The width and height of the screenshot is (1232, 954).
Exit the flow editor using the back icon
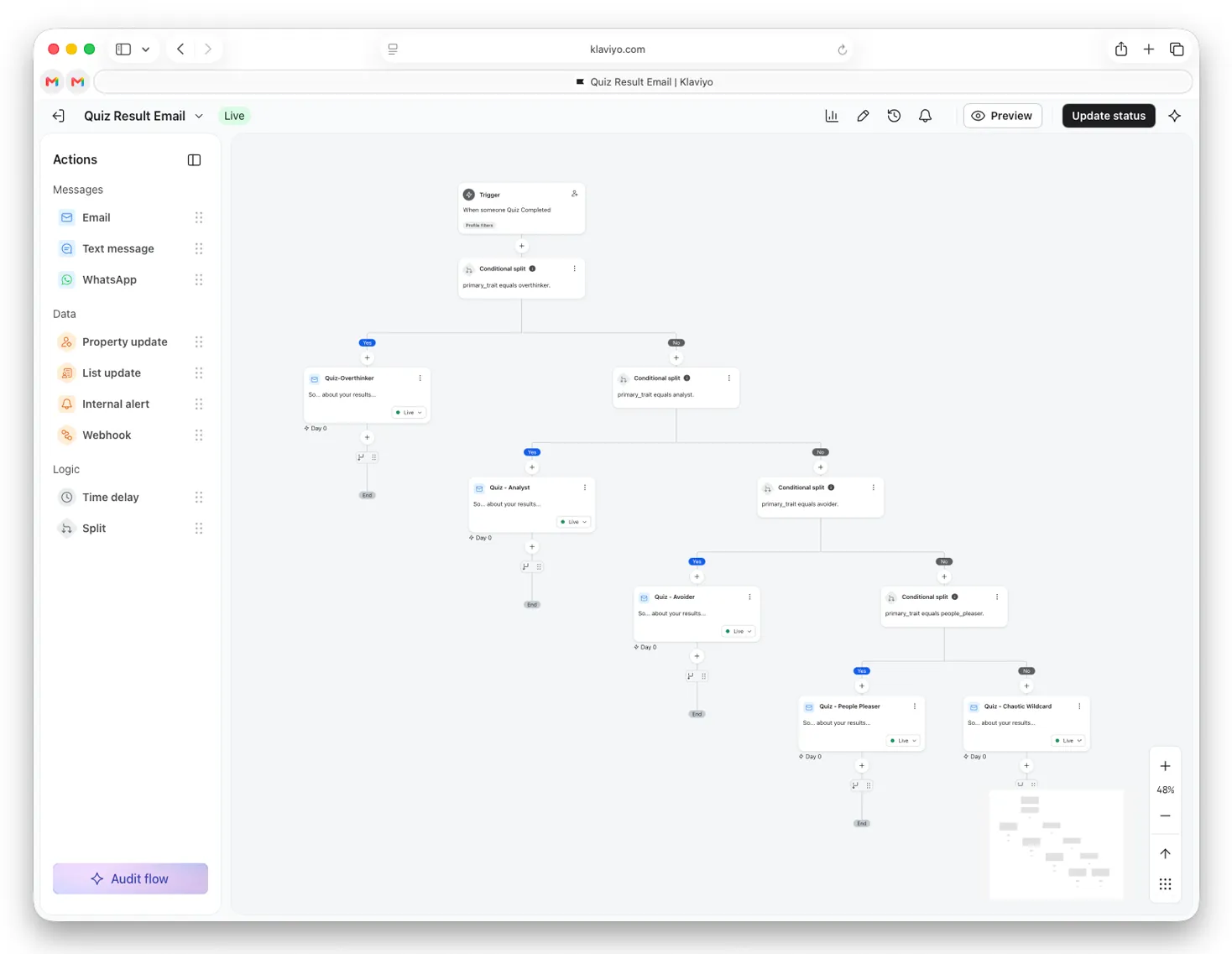(59, 116)
